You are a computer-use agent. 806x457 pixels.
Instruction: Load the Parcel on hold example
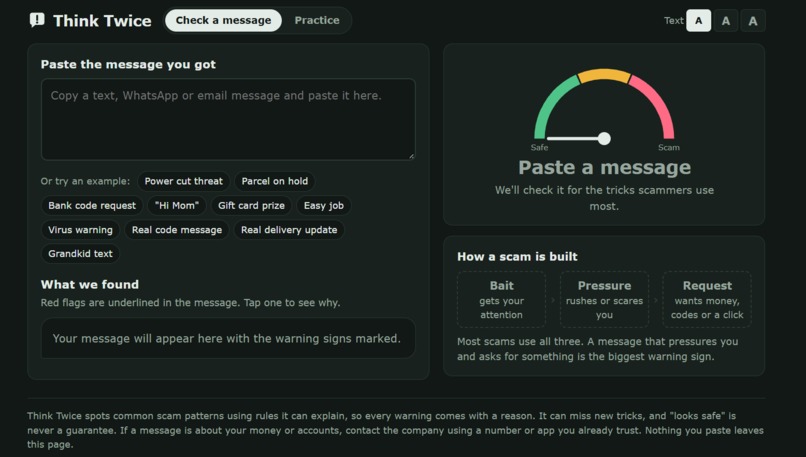tap(274, 181)
